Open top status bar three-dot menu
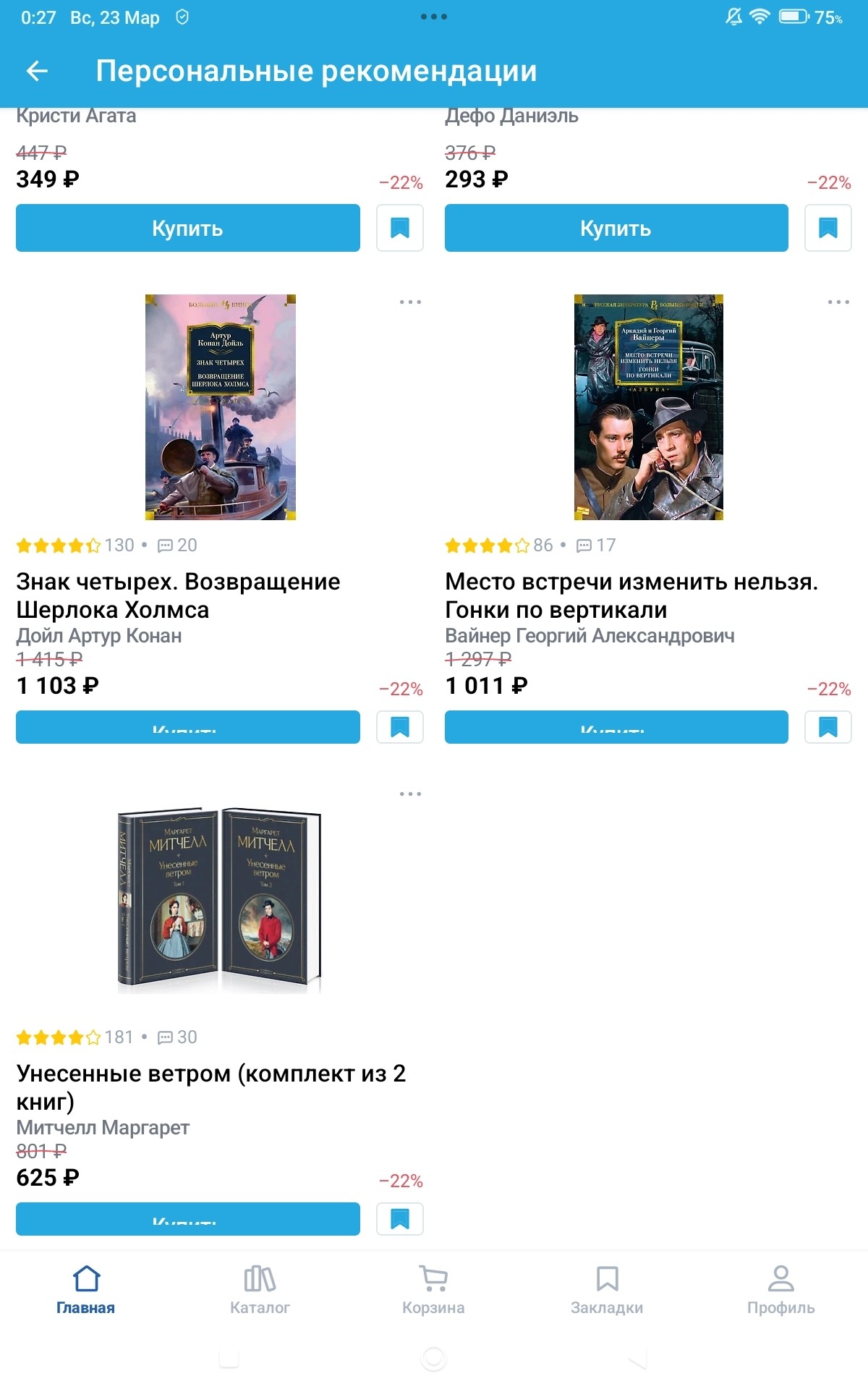This screenshot has width=868, height=1389. tap(434, 17)
